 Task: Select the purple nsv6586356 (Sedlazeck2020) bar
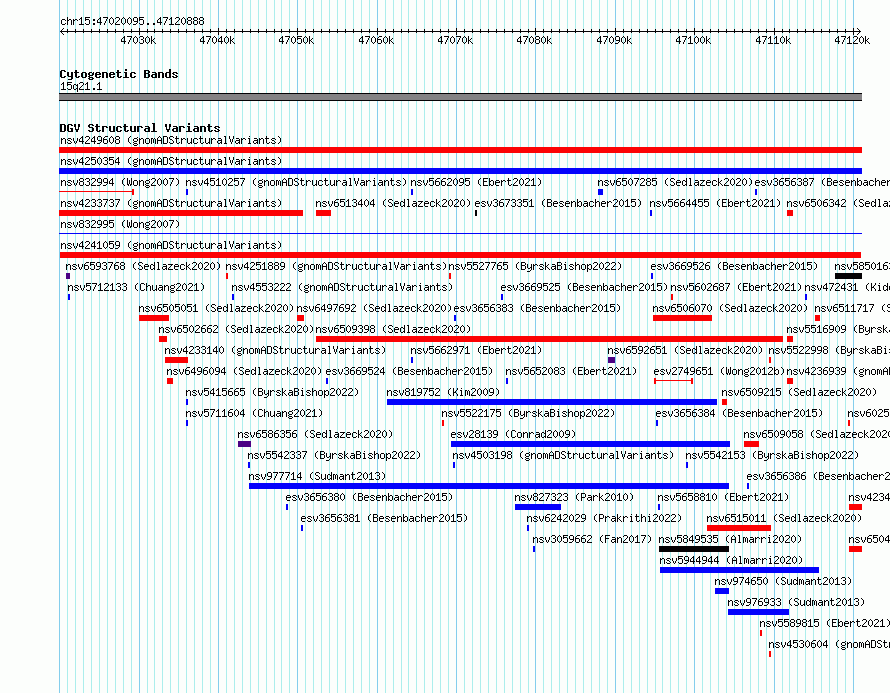click(244, 444)
